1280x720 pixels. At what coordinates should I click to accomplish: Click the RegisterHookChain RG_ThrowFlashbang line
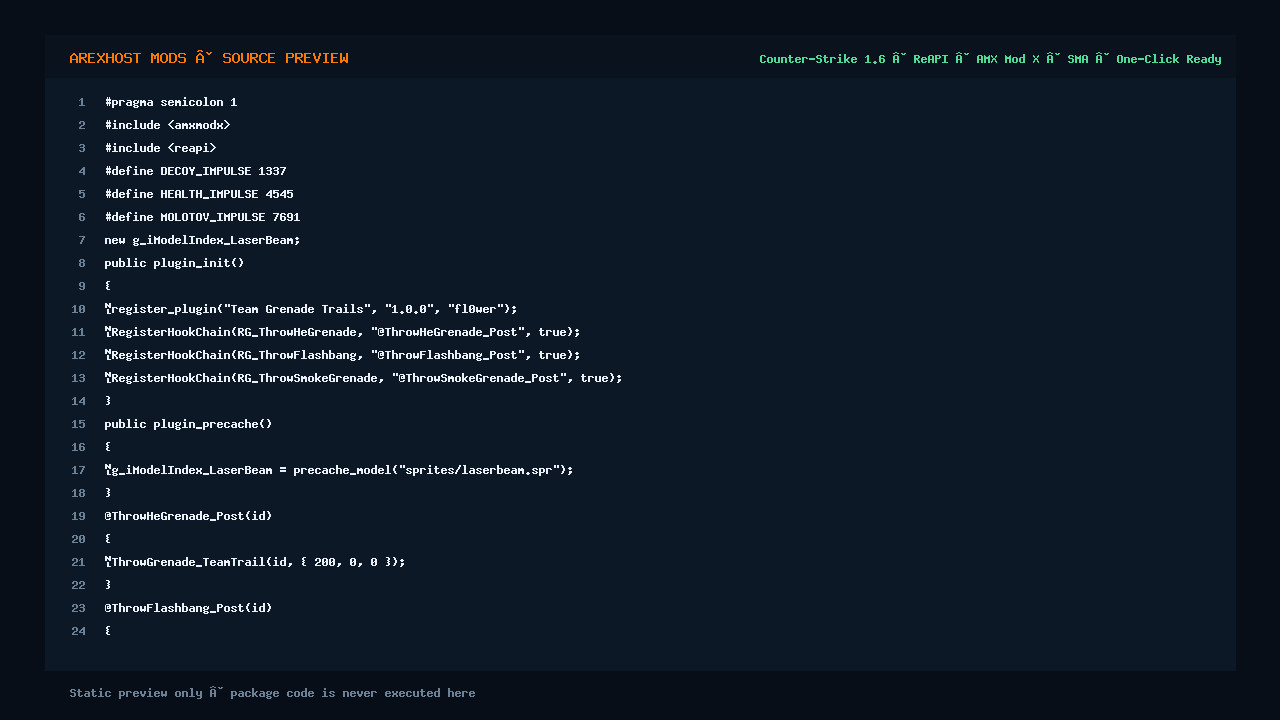pyautogui.click(x=342, y=355)
